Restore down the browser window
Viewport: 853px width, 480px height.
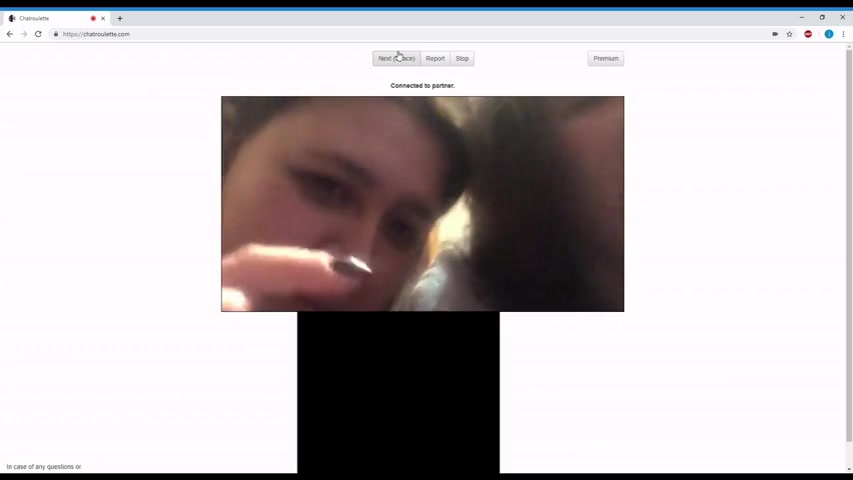[x=822, y=17]
